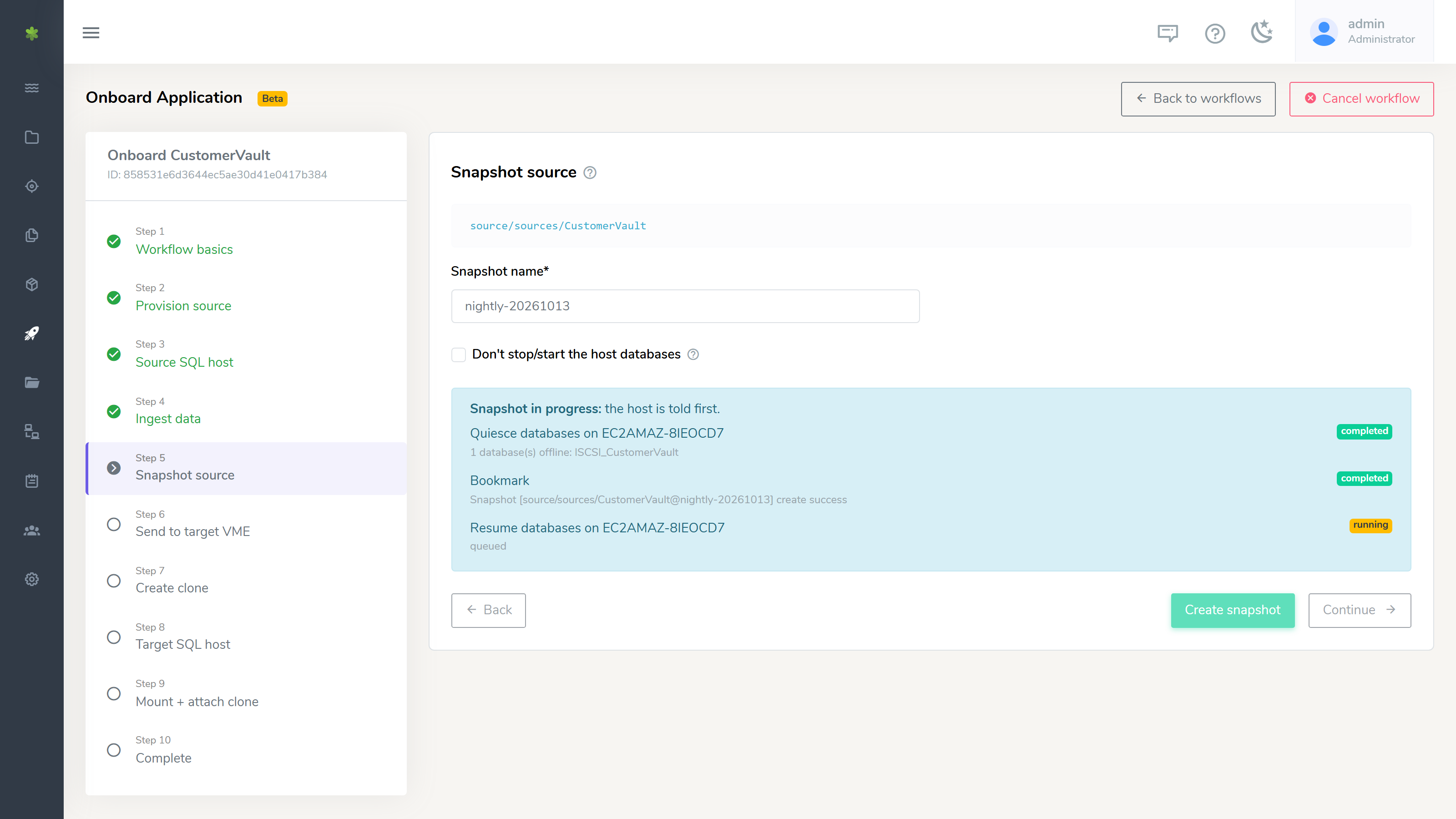Click completed badge for Quiesce databases
The image size is (1456, 819).
1364,431
